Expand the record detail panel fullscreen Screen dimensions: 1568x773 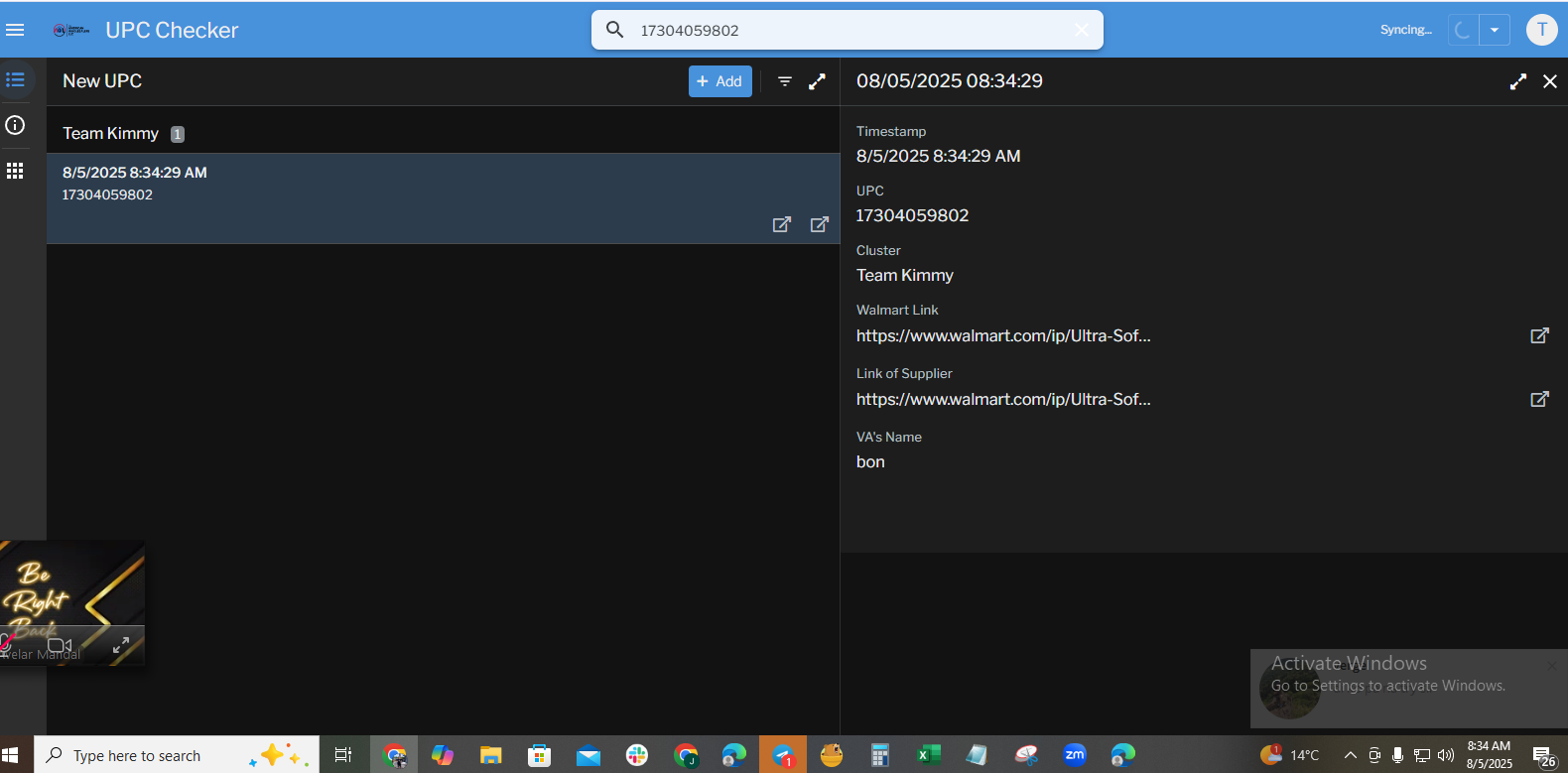point(1517,81)
